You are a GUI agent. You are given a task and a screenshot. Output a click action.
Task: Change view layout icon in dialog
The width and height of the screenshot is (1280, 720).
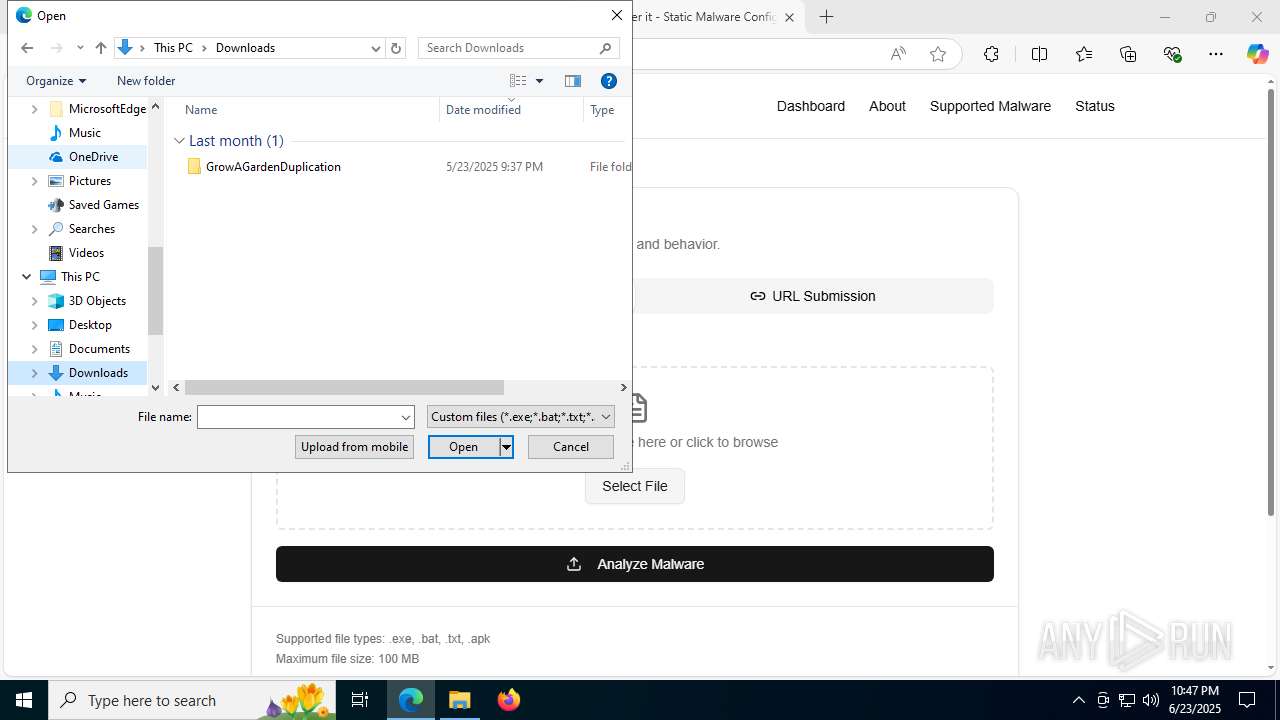coord(518,81)
